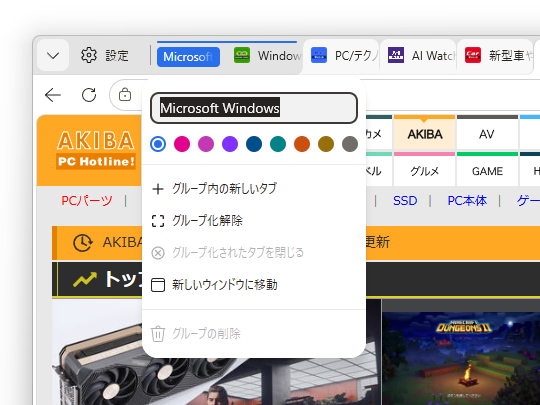540x405 pixels.
Task: Click the plus icon for new tab in group
Action: (x=158, y=189)
